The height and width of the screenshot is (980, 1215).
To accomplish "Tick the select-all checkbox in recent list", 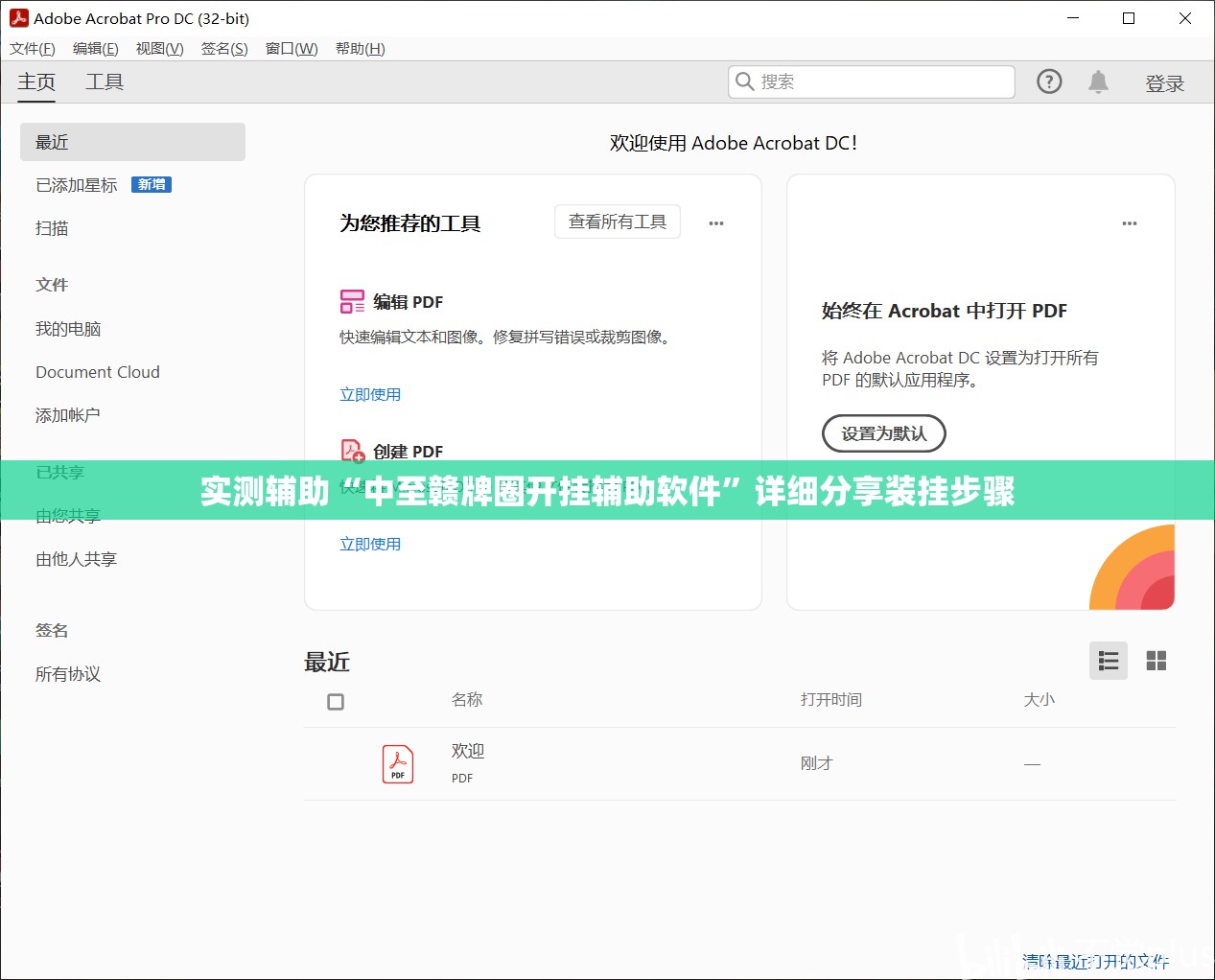I will [x=336, y=702].
